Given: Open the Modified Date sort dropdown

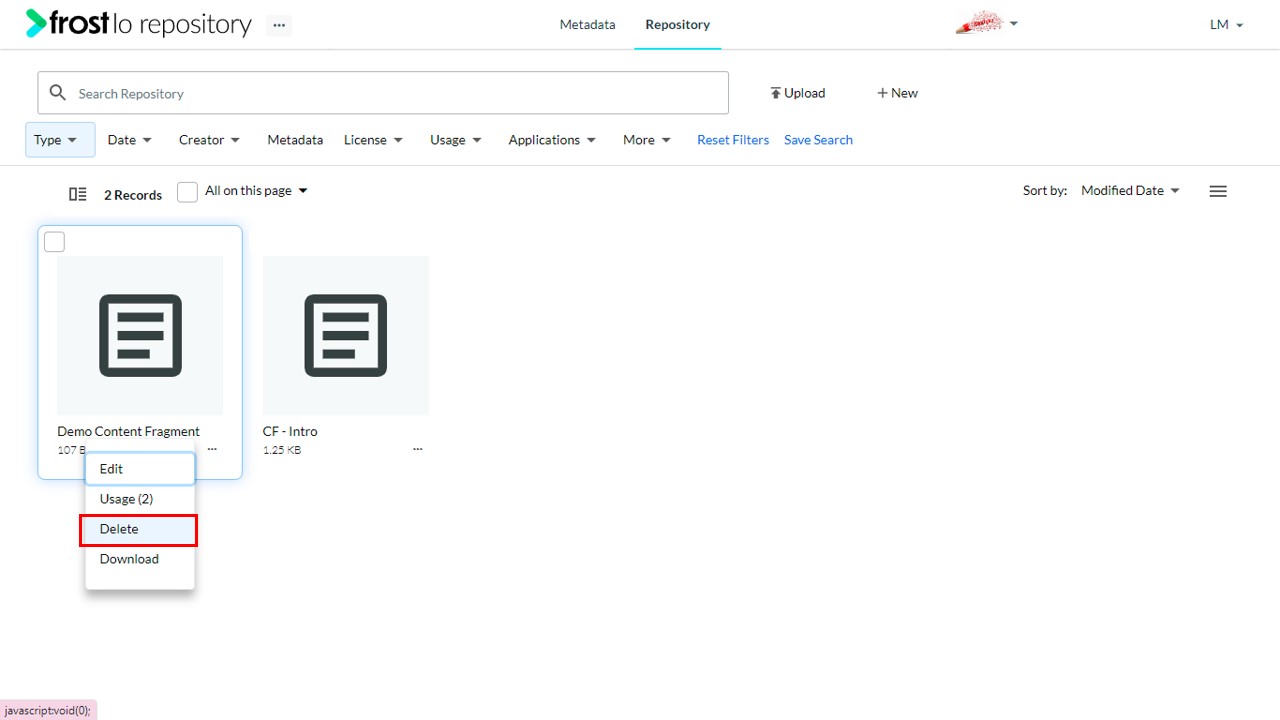Looking at the screenshot, I should coord(1130,191).
